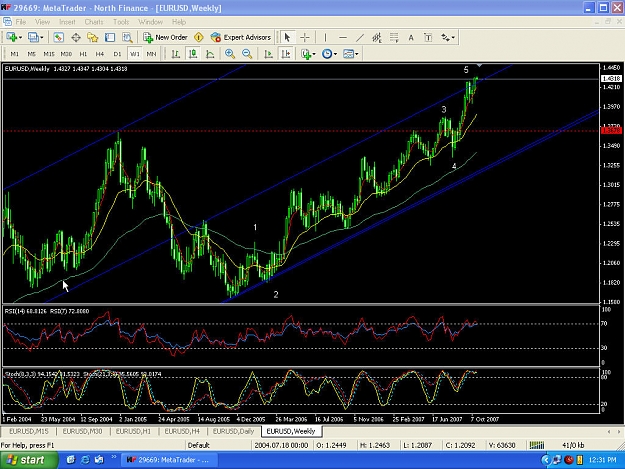Screen dimensions: 625x469
Task: Pick the vertical line drawing tool
Action: coord(325,37)
